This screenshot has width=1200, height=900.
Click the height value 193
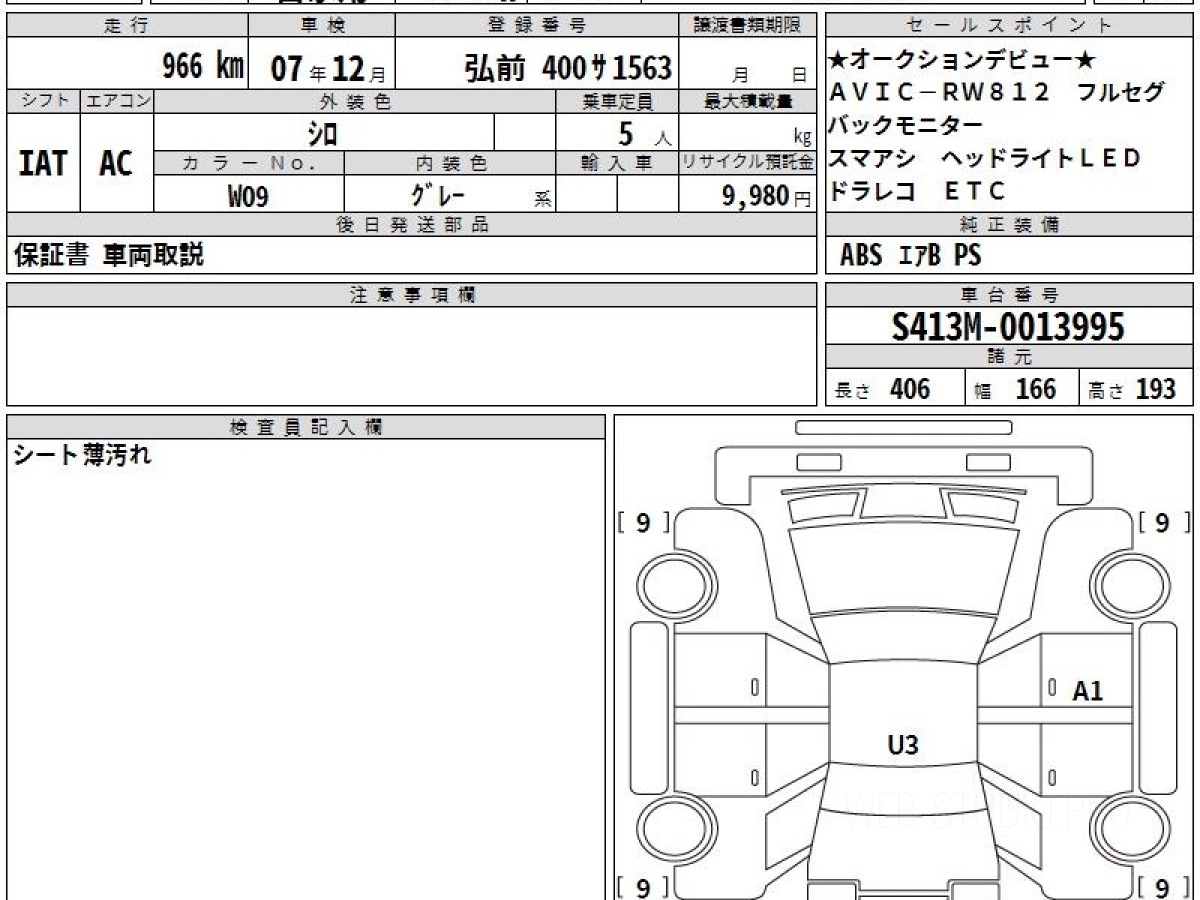pos(1155,389)
